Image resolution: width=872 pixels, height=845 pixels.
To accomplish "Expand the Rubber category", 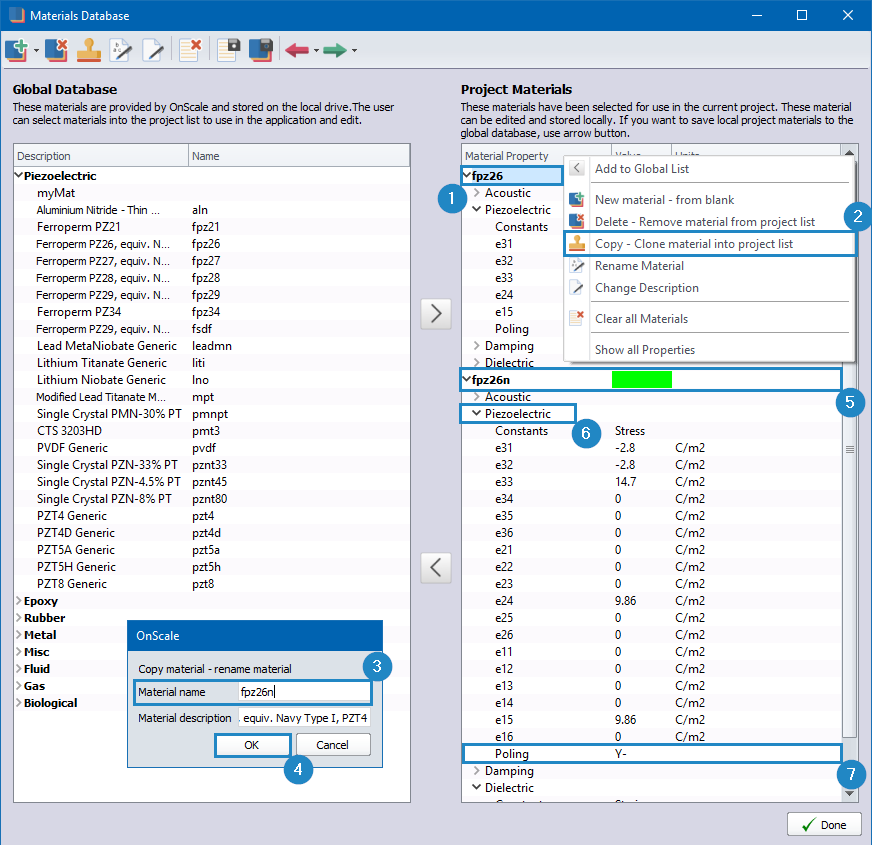I will tap(18, 617).
